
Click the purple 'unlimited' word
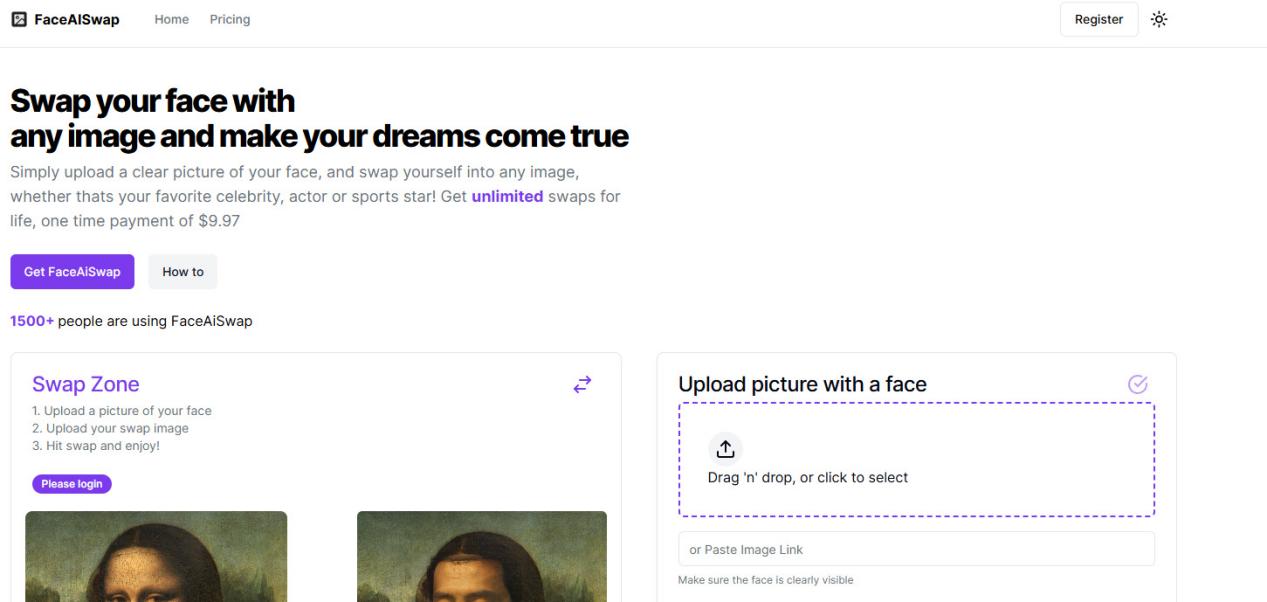[507, 196]
